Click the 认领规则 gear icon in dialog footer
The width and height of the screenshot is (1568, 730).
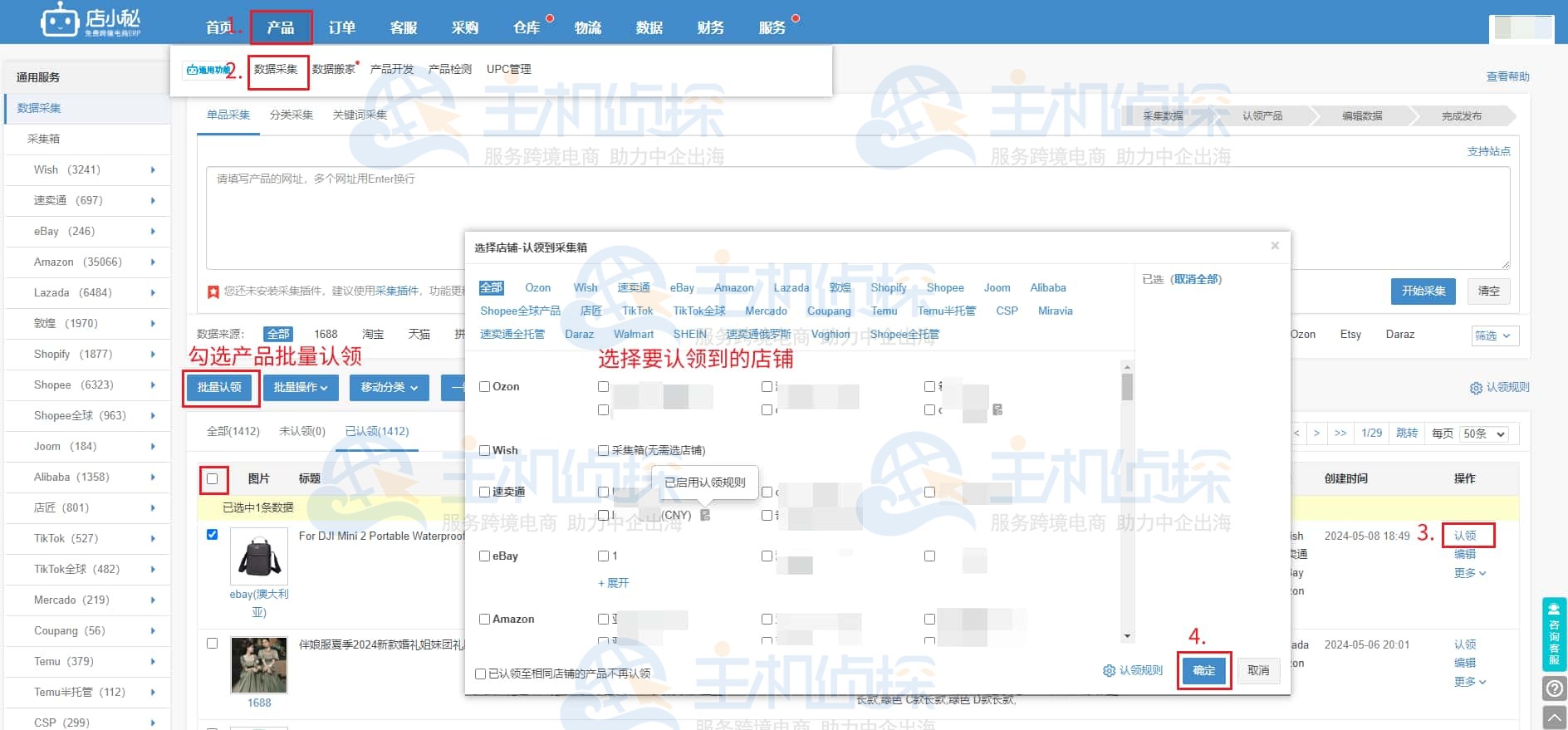(x=1109, y=670)
